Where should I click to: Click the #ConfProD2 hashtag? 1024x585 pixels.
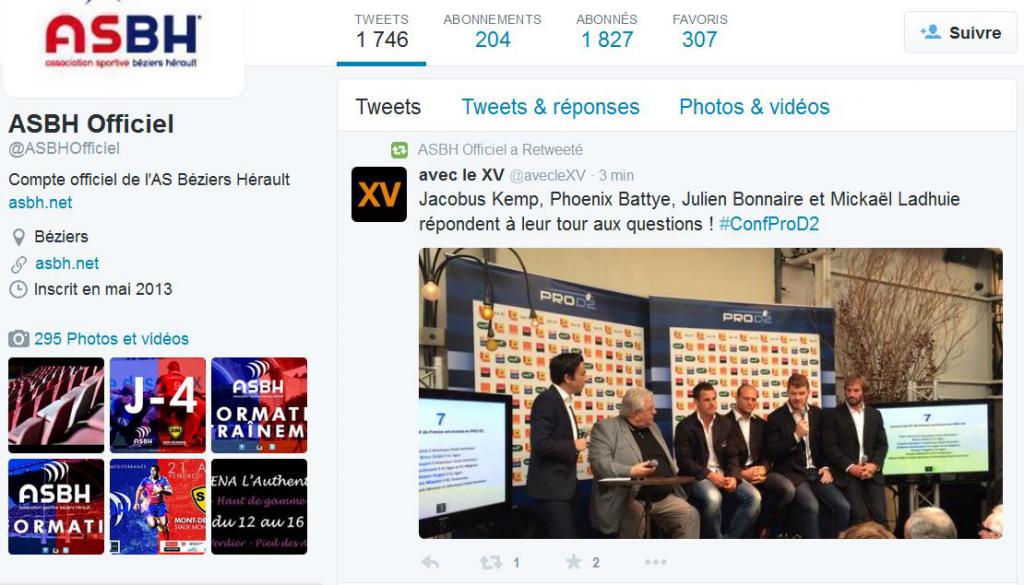pyautogui.click(x=769, y=224)
